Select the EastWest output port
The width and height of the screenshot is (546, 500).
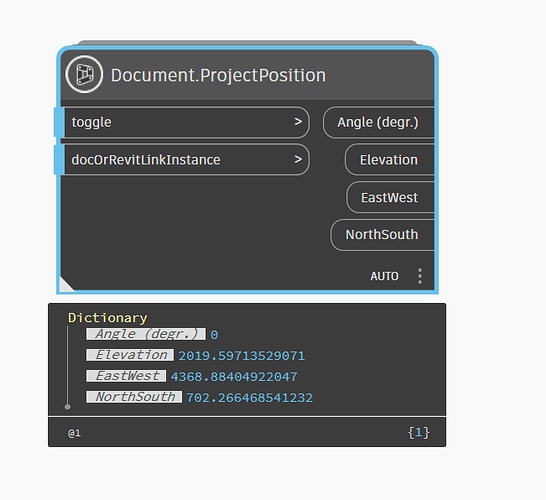point(390,197)
